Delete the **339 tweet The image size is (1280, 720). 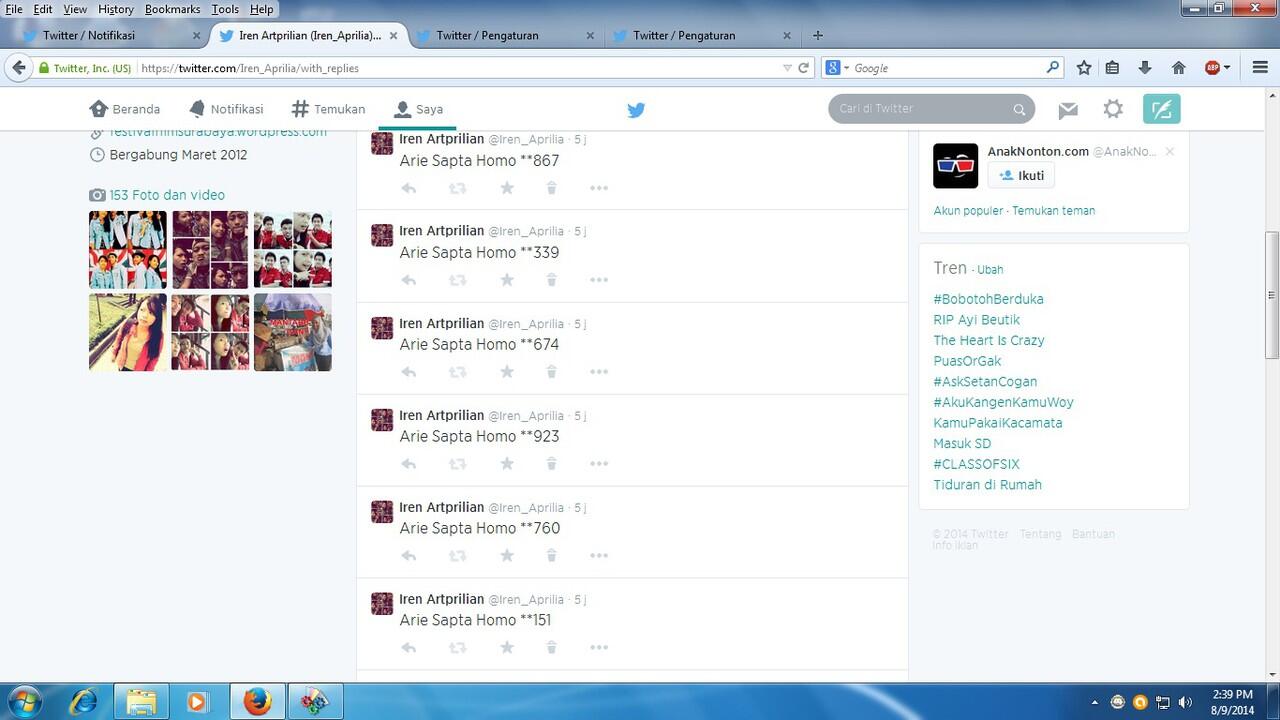[x=551, y=280]
